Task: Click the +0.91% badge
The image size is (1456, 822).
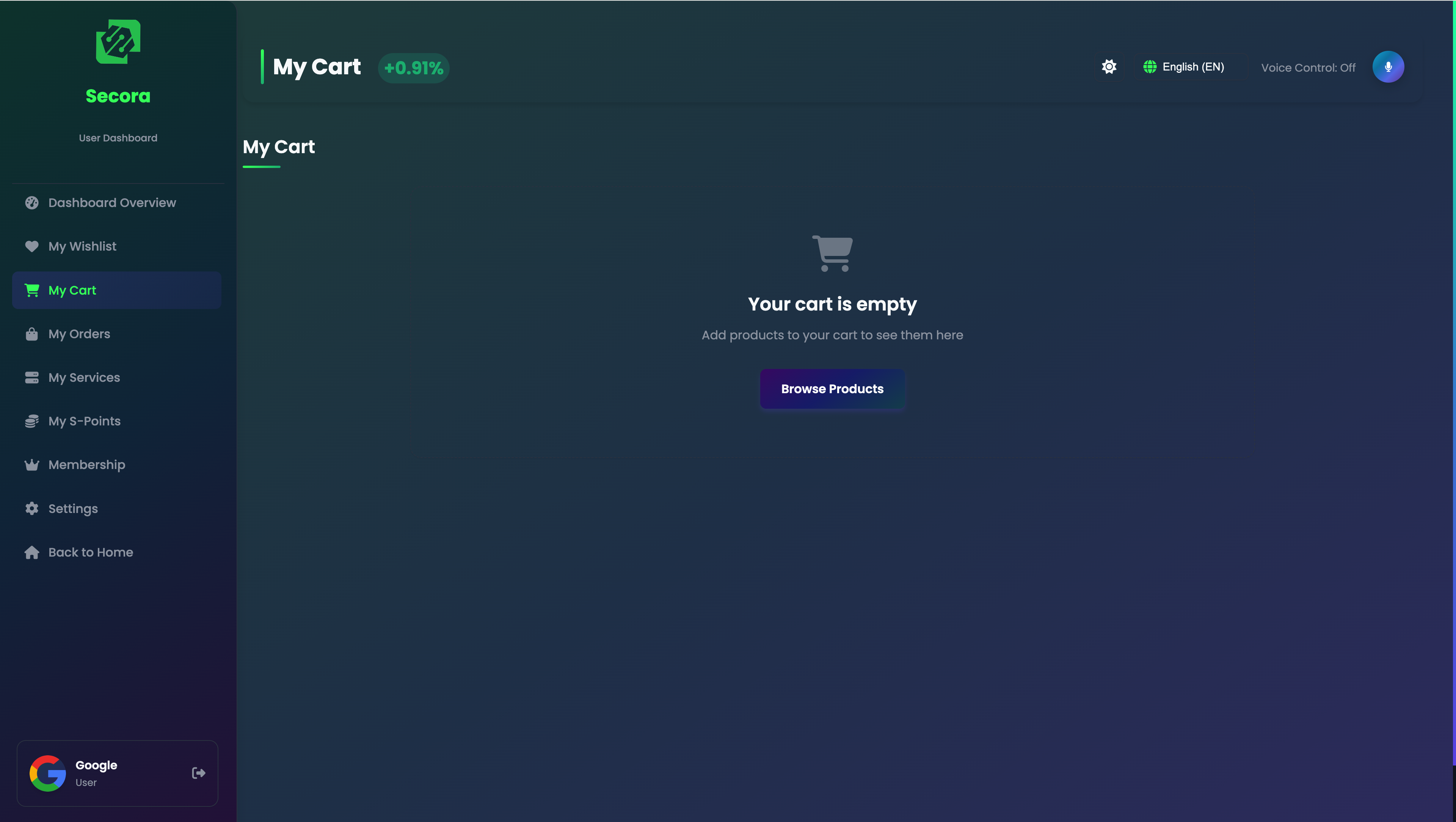Action: click(413, 68)
